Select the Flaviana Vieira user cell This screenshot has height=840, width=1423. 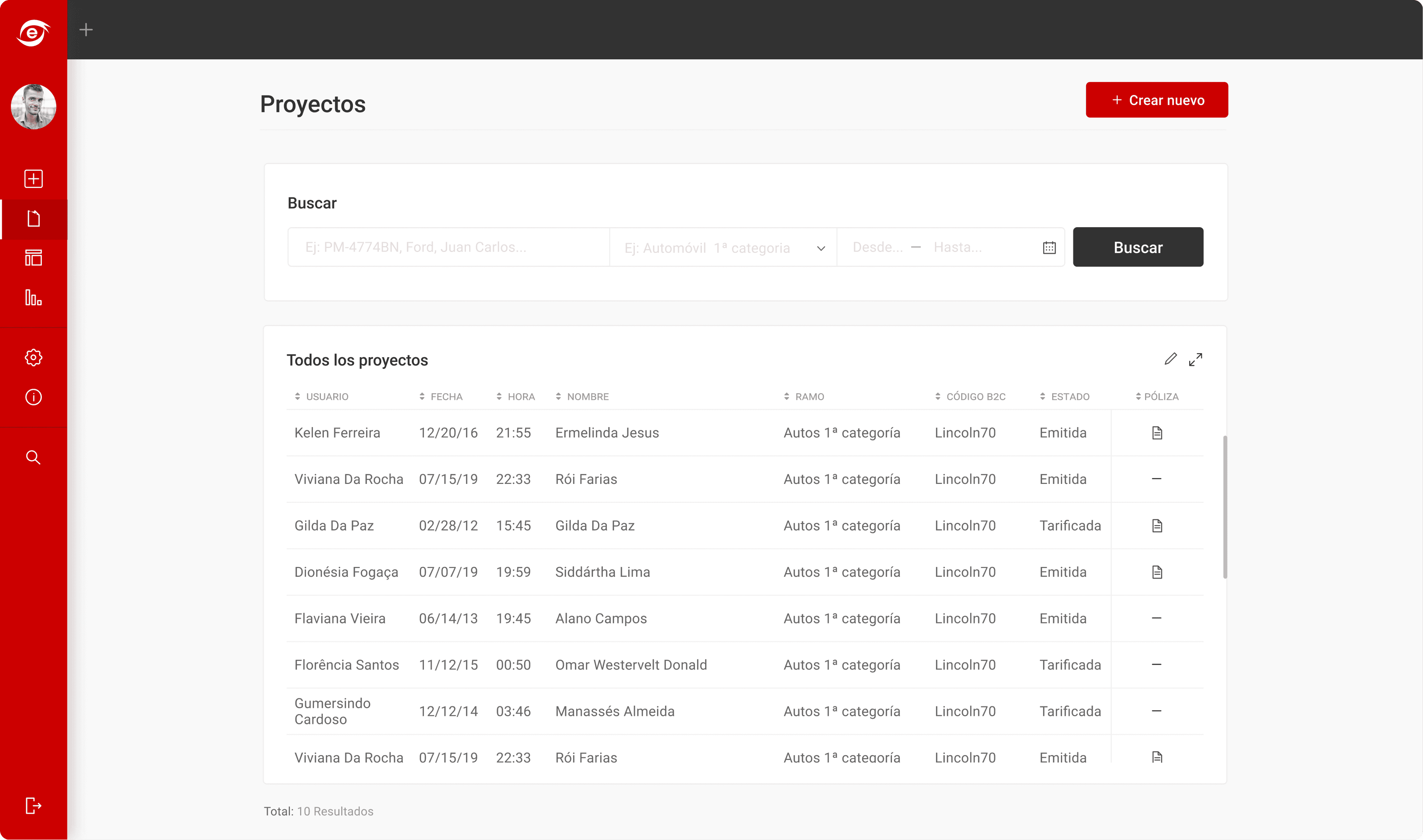pos(339,619)
